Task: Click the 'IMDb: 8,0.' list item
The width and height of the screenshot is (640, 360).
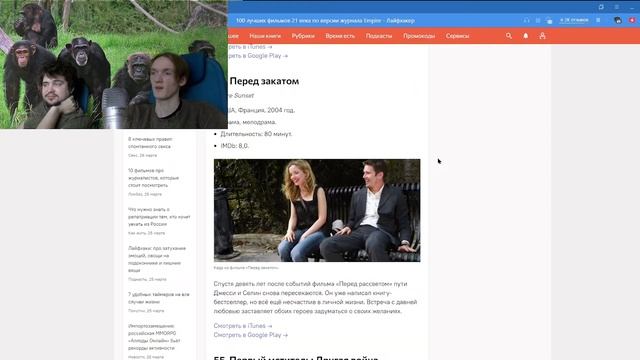Action: [234, 146]
